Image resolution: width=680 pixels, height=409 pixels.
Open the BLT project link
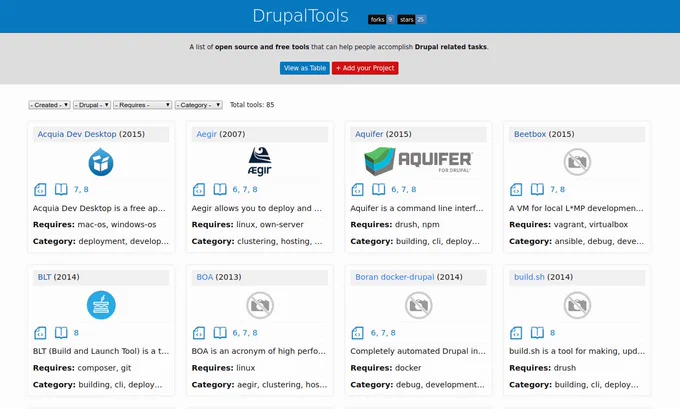tap(44, 277)
